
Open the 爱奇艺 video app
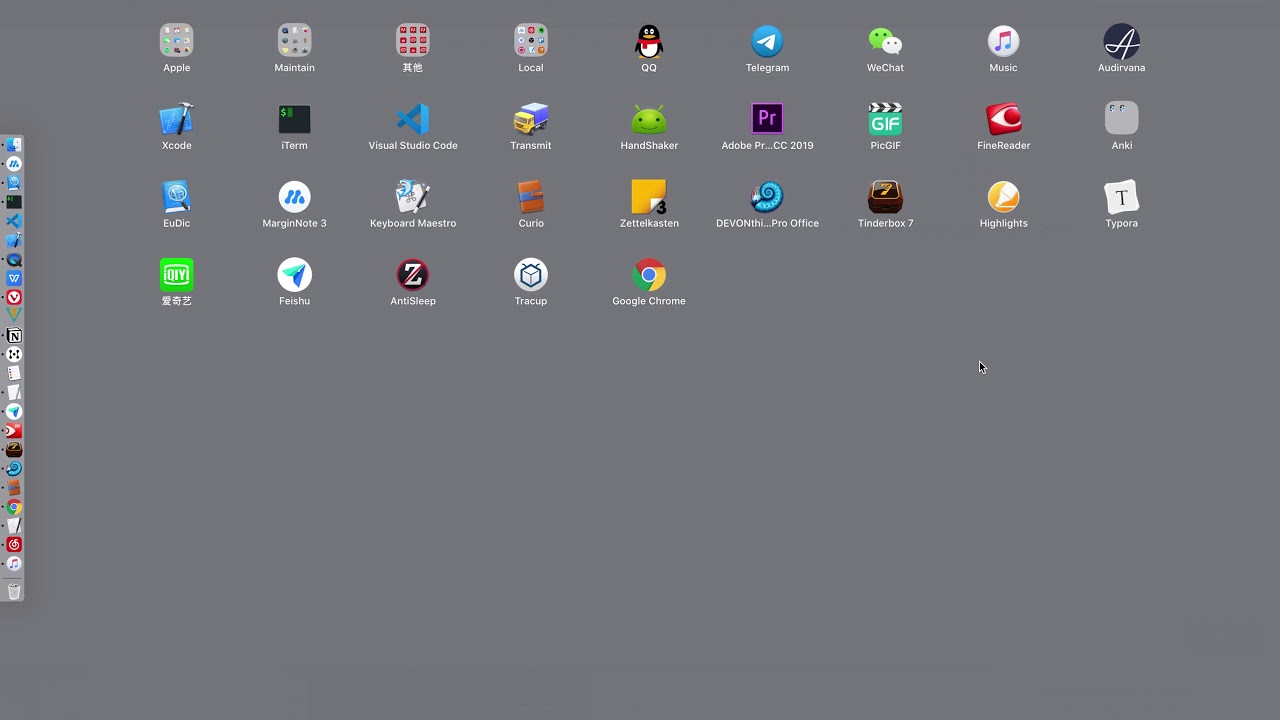pos(176,275)
